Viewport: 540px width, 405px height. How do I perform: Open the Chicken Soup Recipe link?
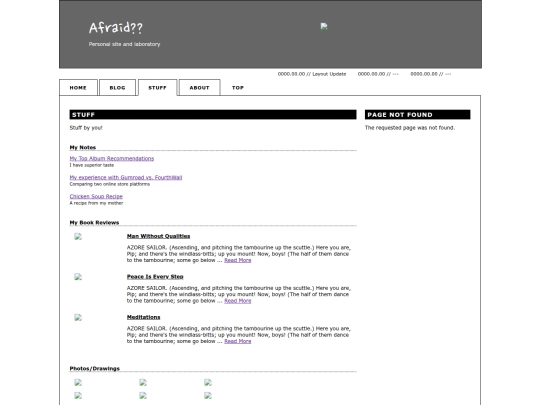(x=96, y=196)
